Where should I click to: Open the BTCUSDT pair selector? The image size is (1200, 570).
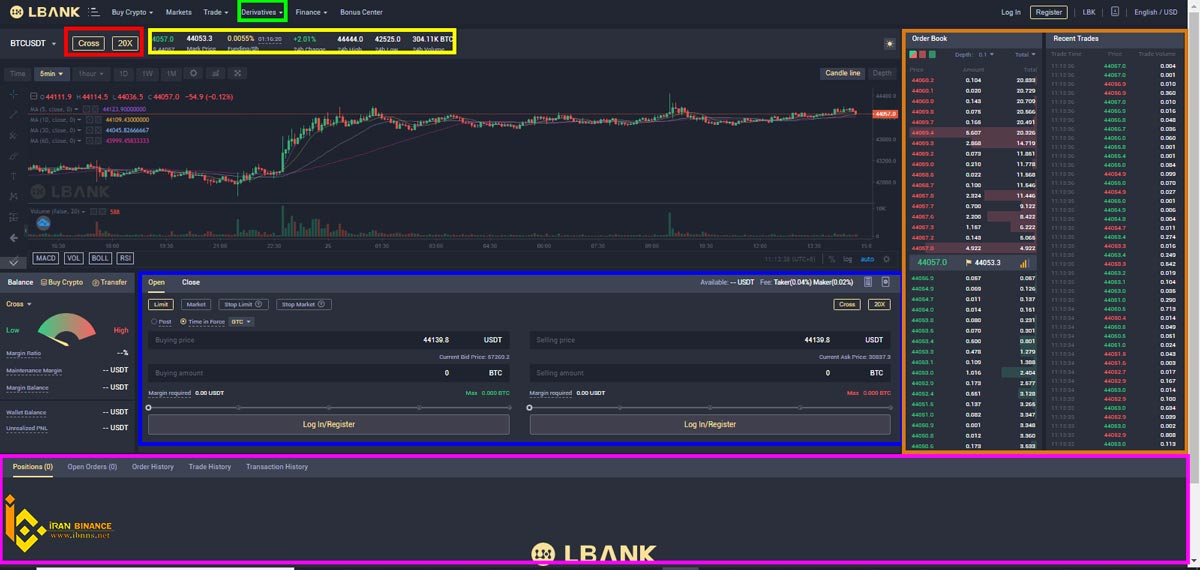click(32, 43)
